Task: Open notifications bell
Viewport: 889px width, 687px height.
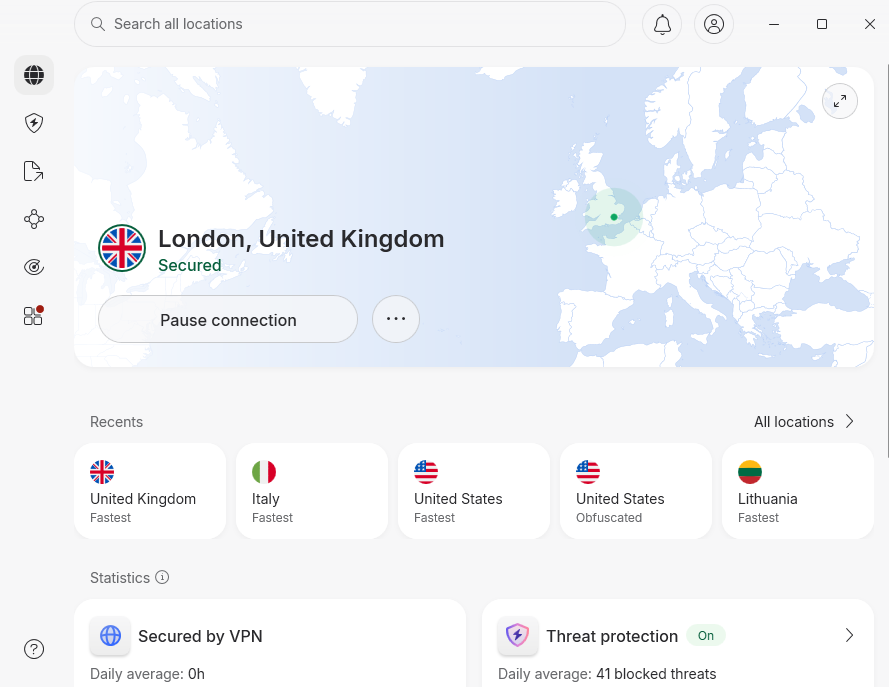Action: click(x=662, y=24)
